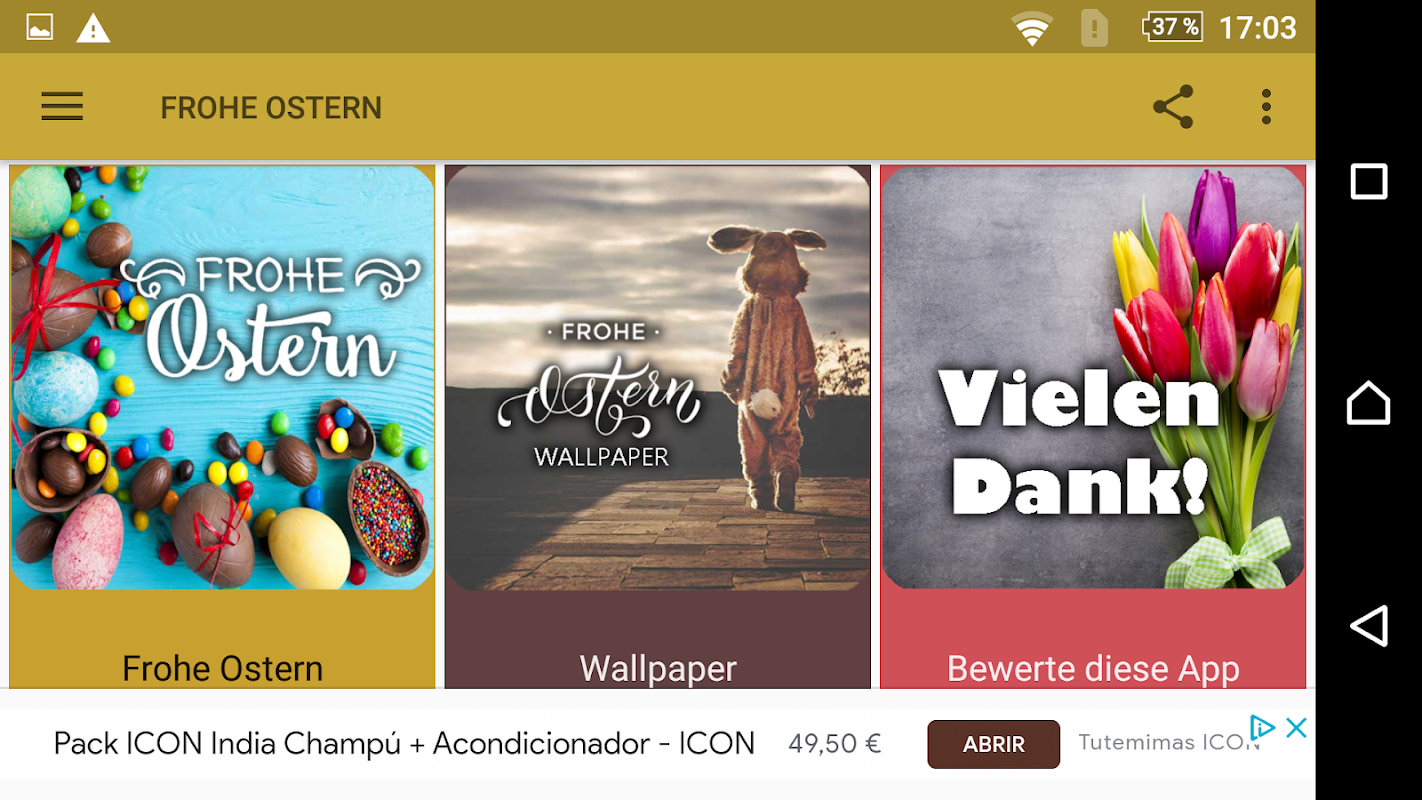The image size is (1422, 800).
Task: Open the three-dot overflow menu
Action: tap(1266, 107)
